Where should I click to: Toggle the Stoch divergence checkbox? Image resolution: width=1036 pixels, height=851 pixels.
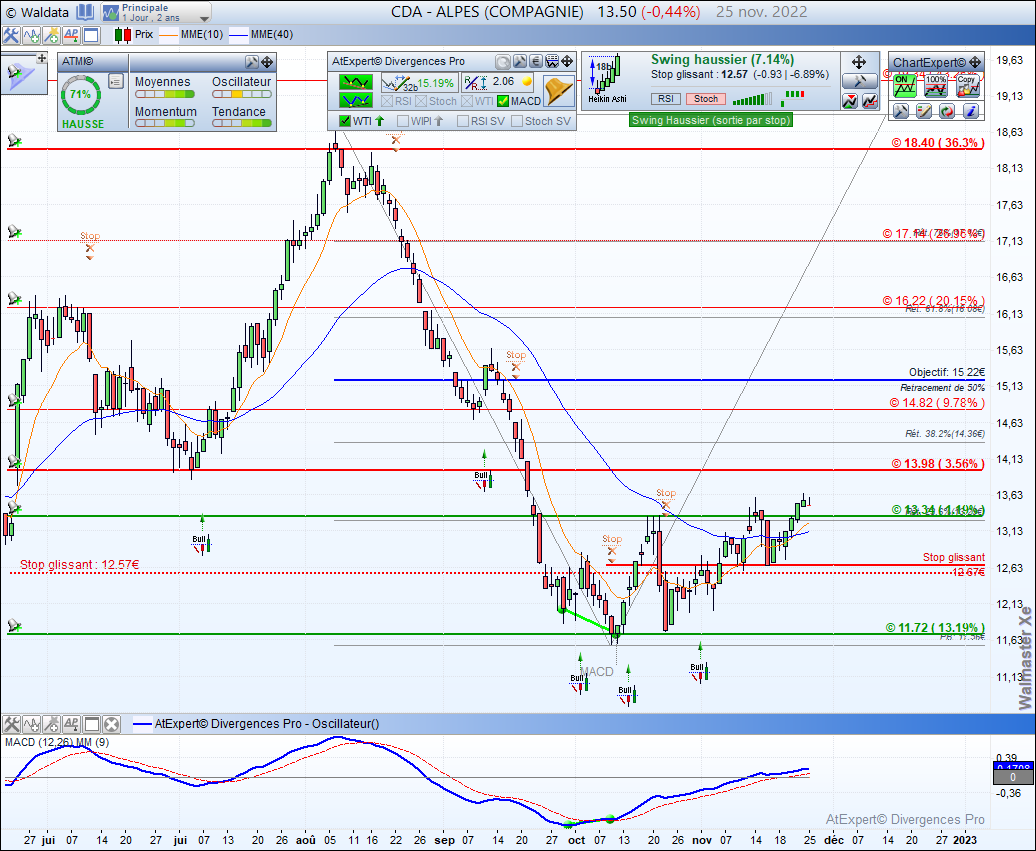[x=421, y=101]
